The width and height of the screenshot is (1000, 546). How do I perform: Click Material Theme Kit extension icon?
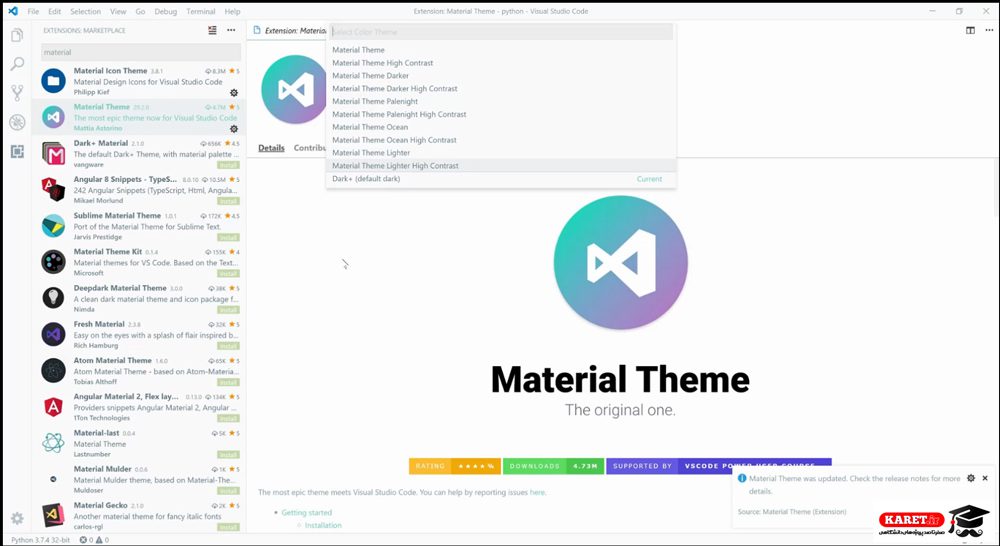[54, 262]
